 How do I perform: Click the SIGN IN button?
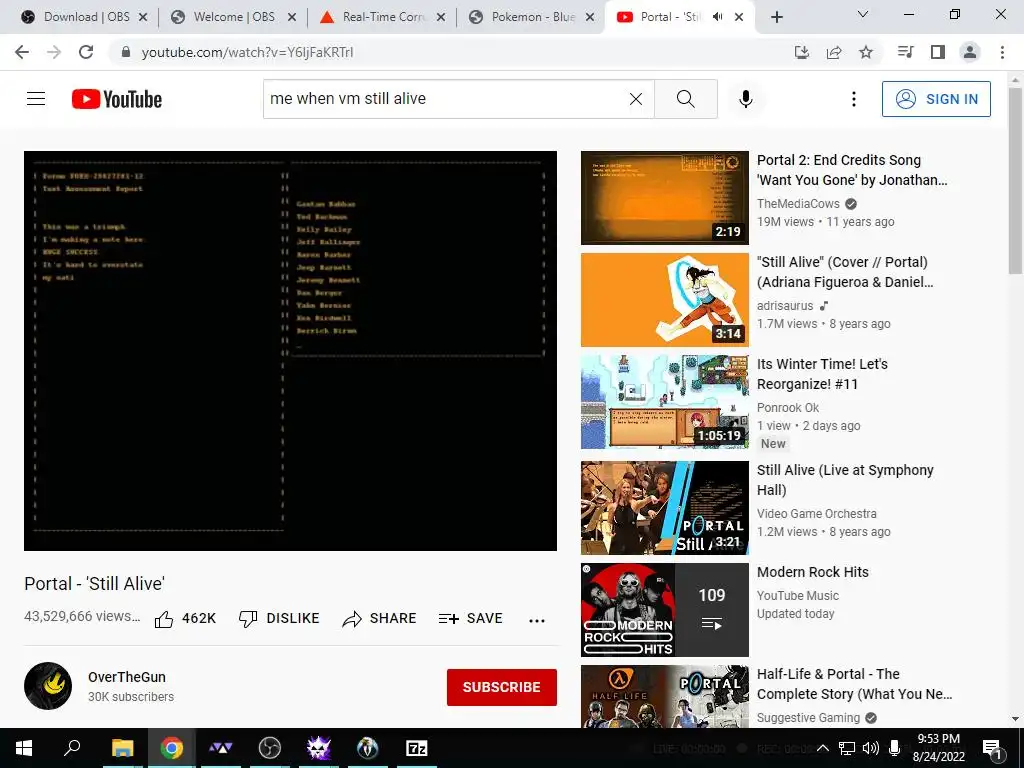(x=936, y=99)
